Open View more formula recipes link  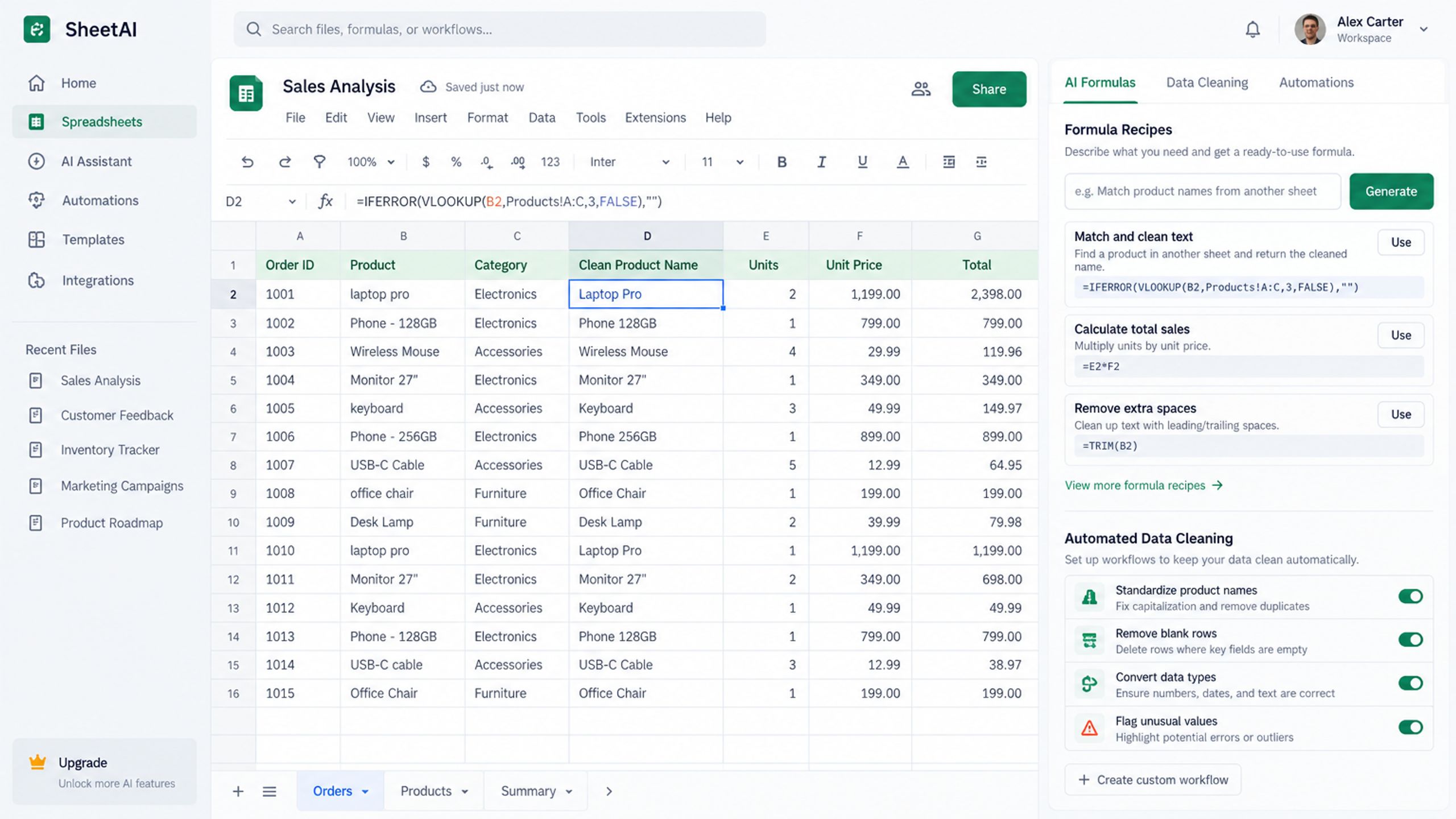1143,485
